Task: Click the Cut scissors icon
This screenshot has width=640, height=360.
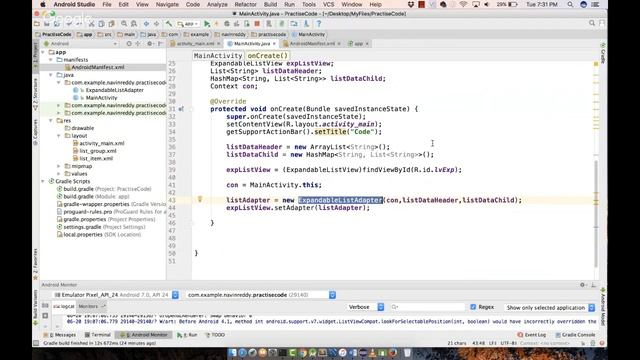Action: pyautogui.click(x=91, y=24)
